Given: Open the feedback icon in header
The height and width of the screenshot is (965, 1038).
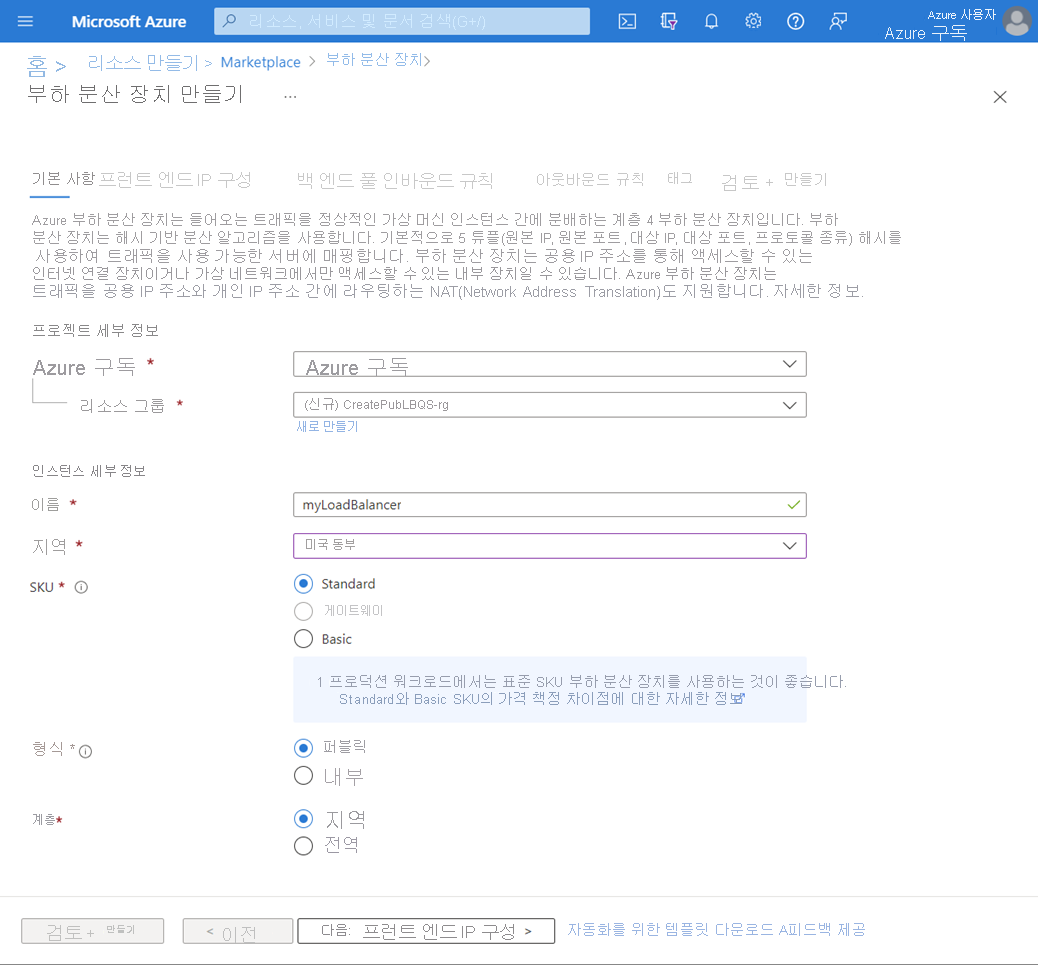Looking at the screenshot, I should coord(838,21).
